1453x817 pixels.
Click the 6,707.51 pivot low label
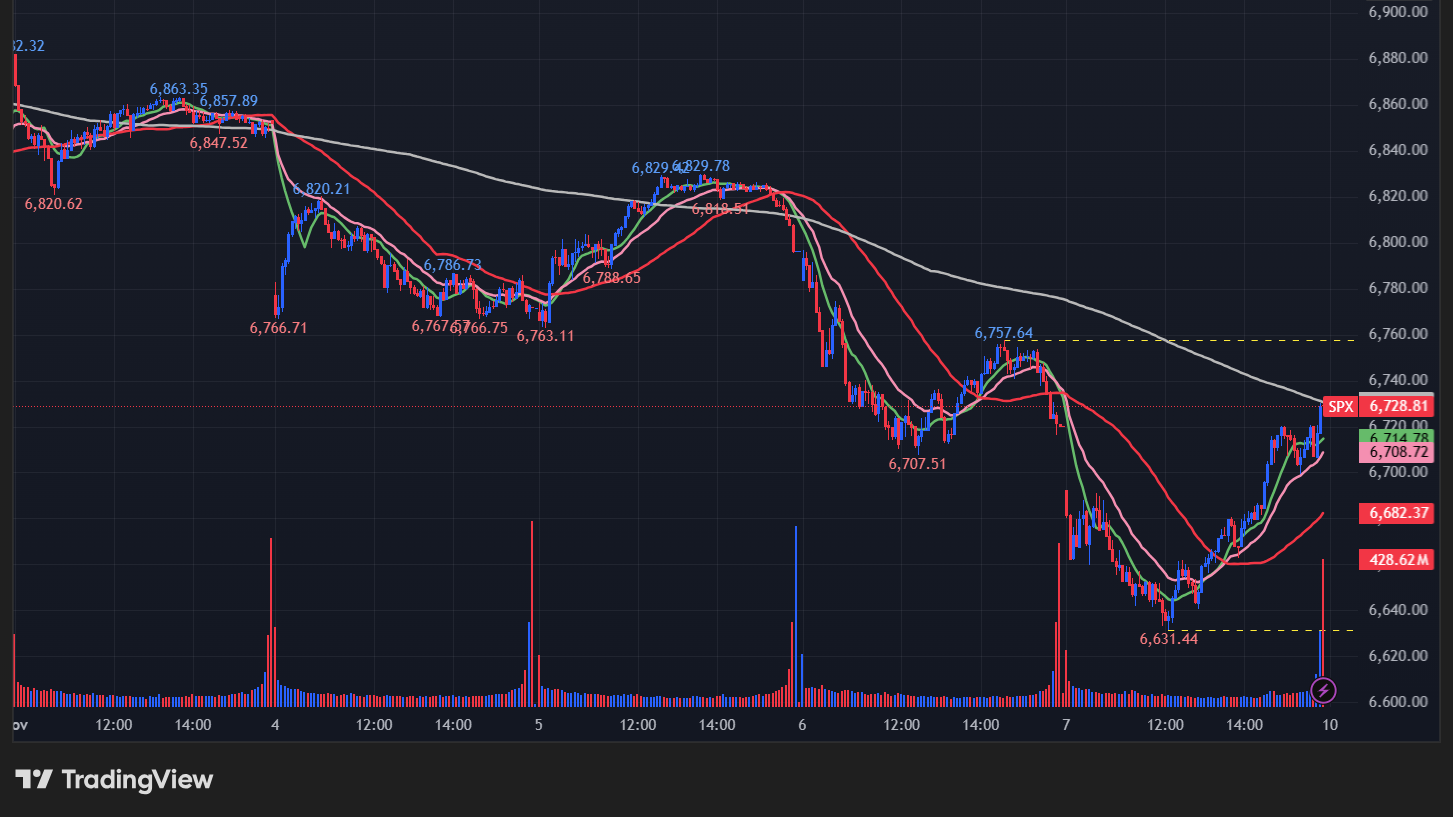point(917,464)
